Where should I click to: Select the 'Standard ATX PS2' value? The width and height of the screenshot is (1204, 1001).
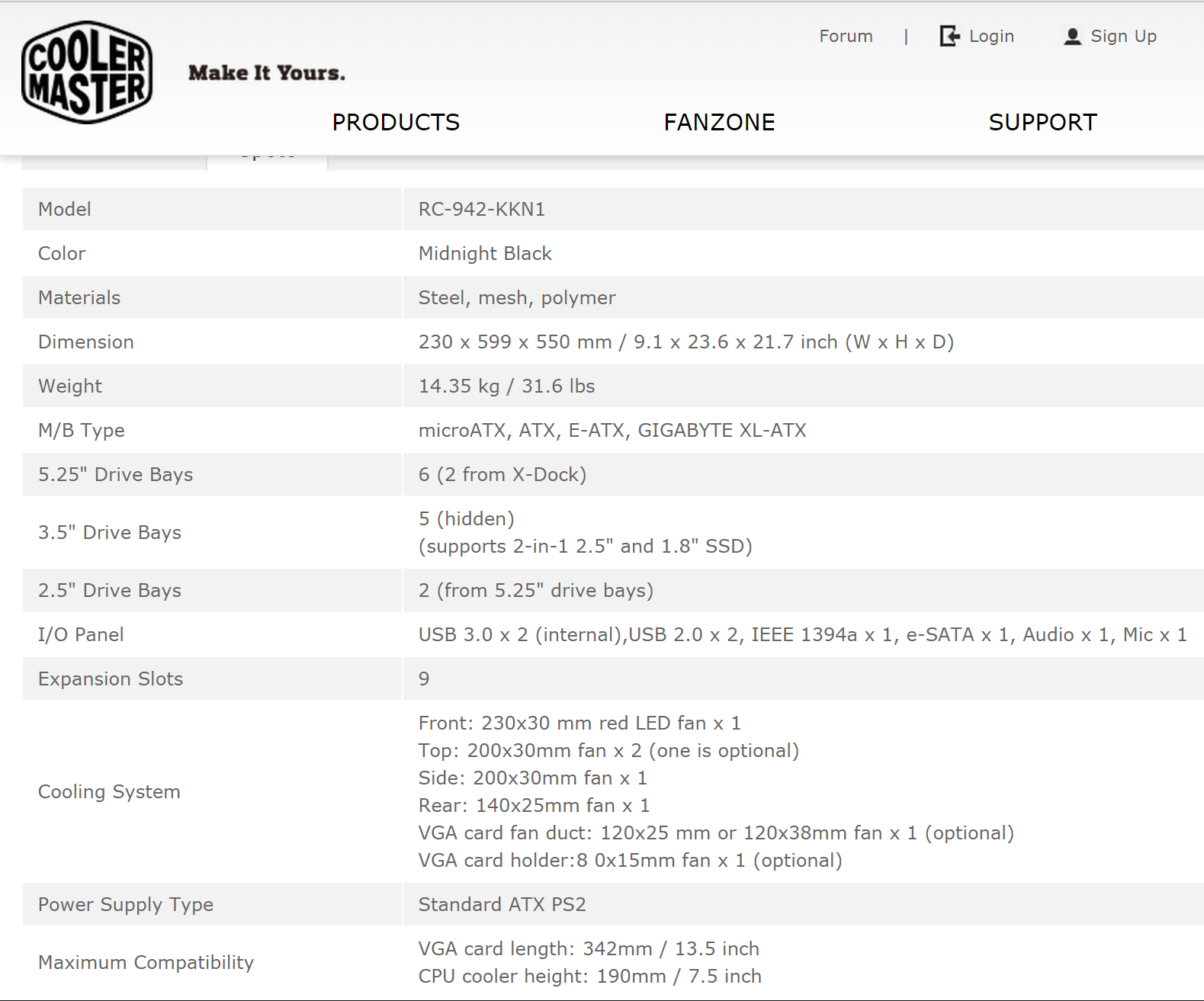click(502, 905)
